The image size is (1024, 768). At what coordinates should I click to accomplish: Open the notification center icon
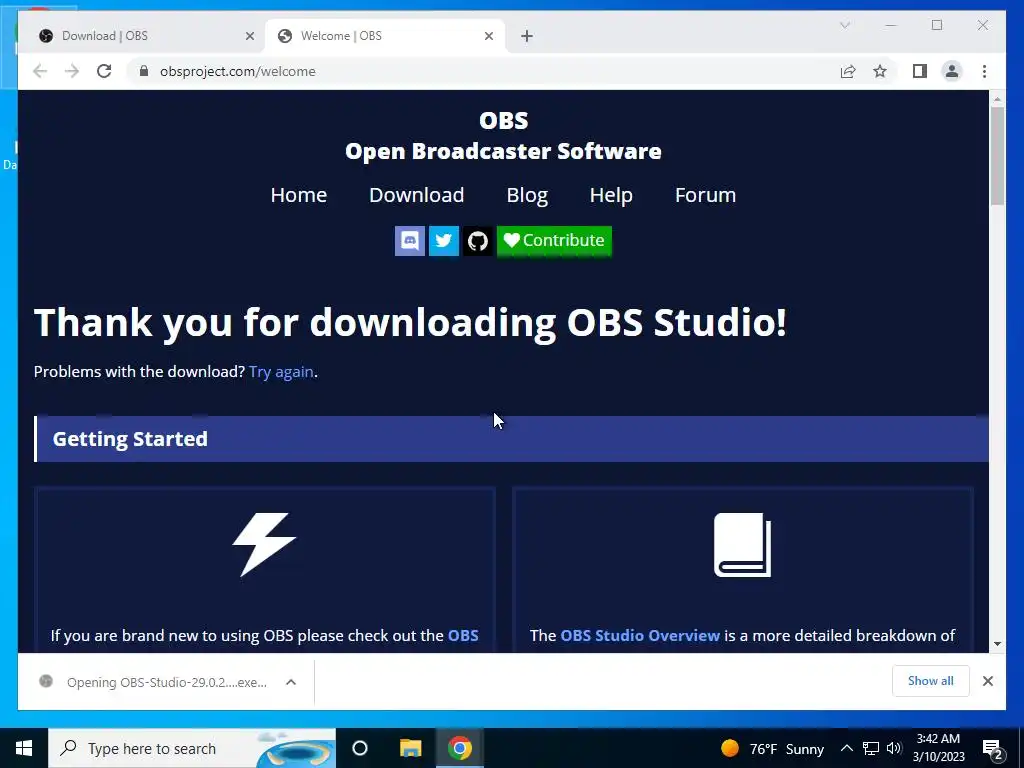pyautogui.click(x=993, y=749)
